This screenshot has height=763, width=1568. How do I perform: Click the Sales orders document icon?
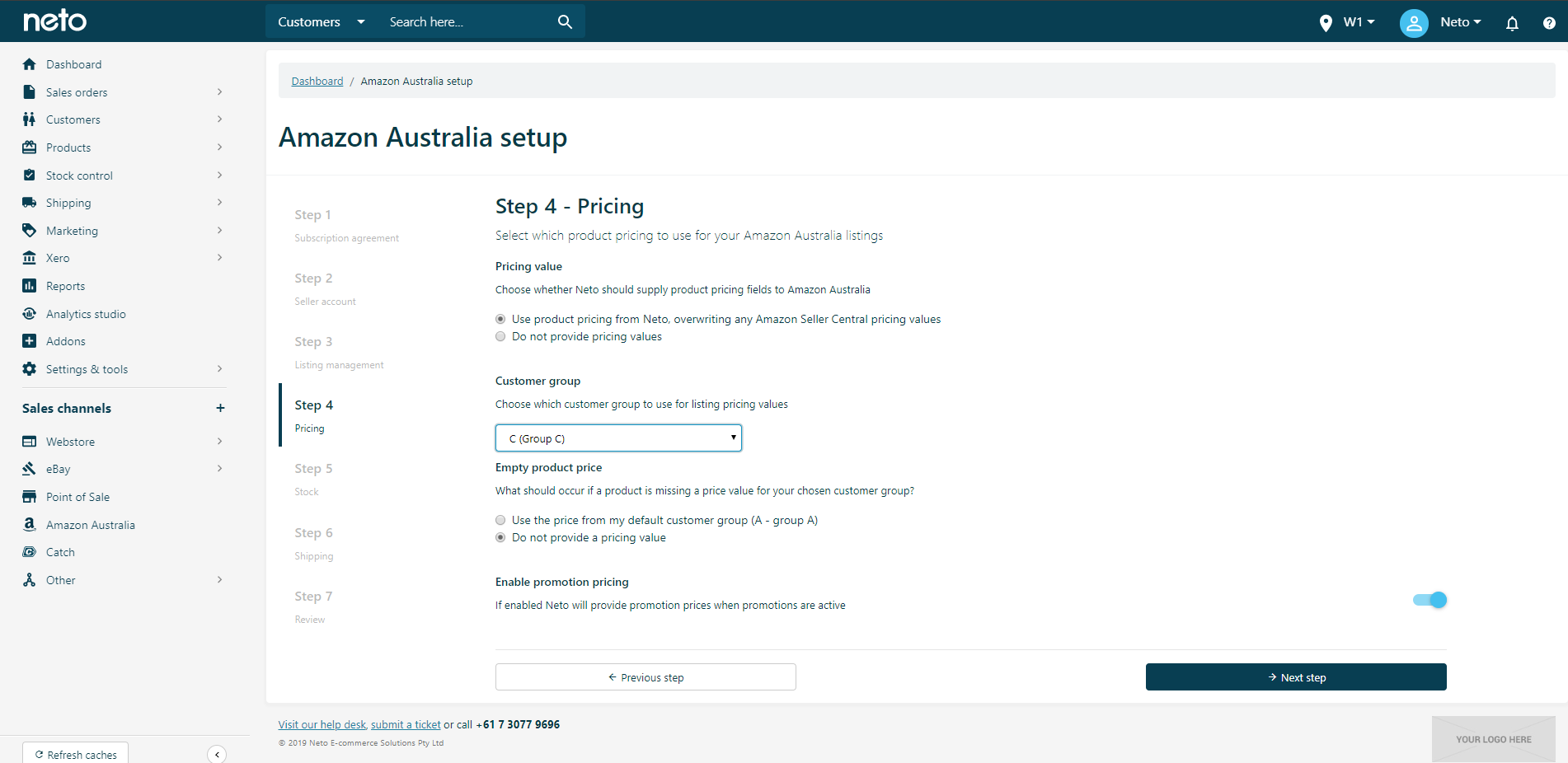click(30, 92)
